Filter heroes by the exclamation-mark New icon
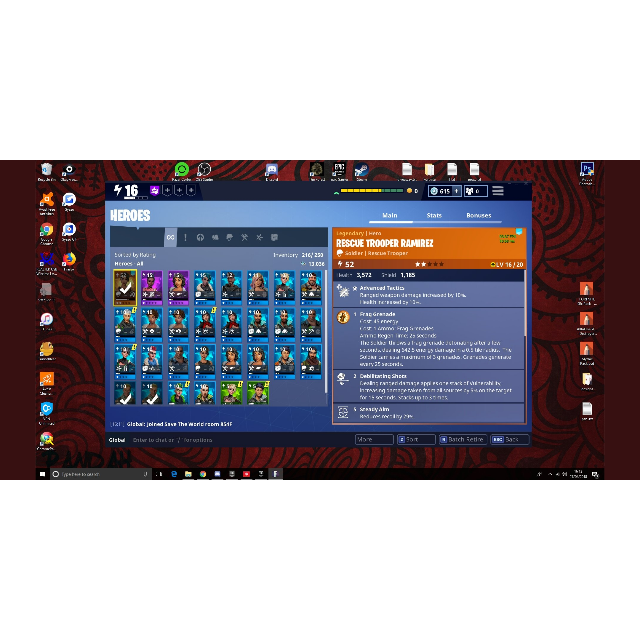 (185, 237)
